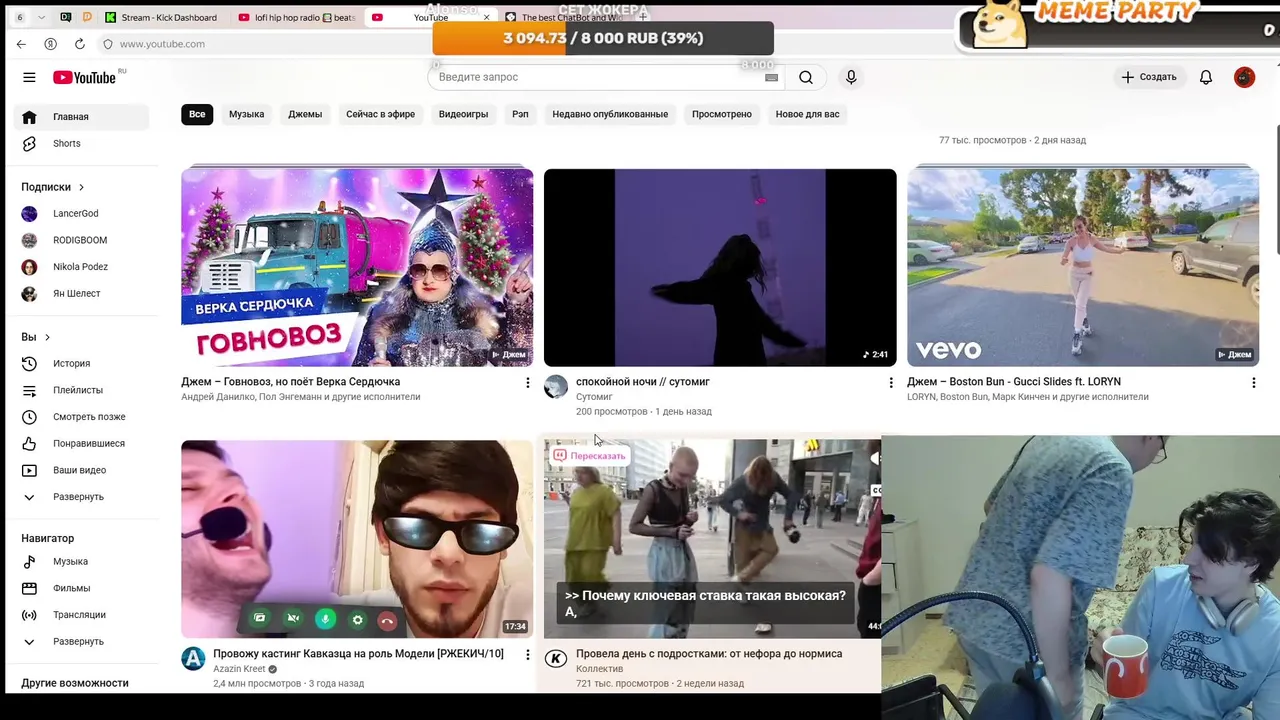
Task: Click the search magnifier button
Action: coord(806,77)
